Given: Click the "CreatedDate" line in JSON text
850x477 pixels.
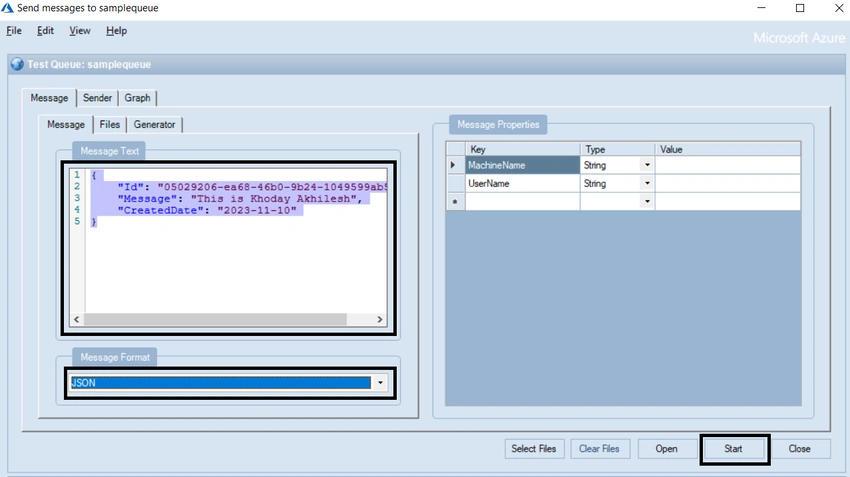Looking at the screenshot, I should pyautogui.click(x=207, y=210).
